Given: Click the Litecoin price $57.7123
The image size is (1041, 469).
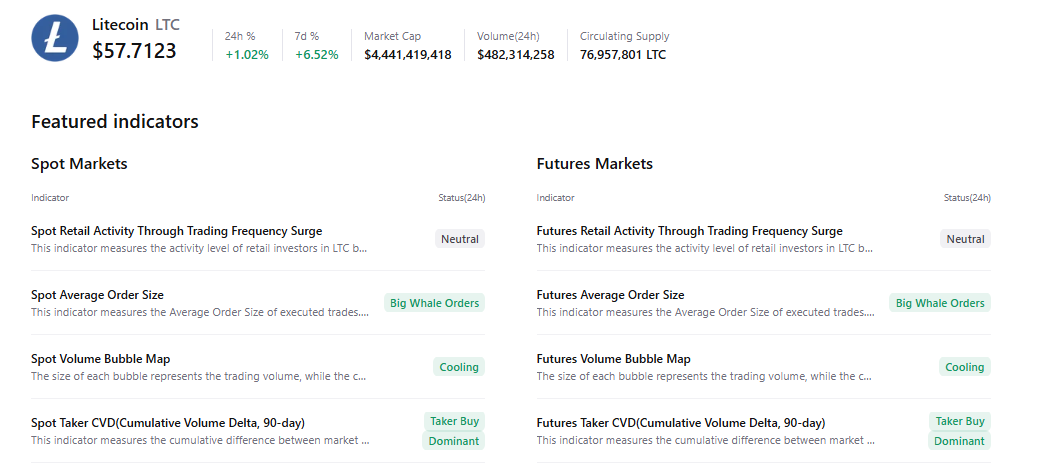Looking at the screenshot, I should coord(134,51).
